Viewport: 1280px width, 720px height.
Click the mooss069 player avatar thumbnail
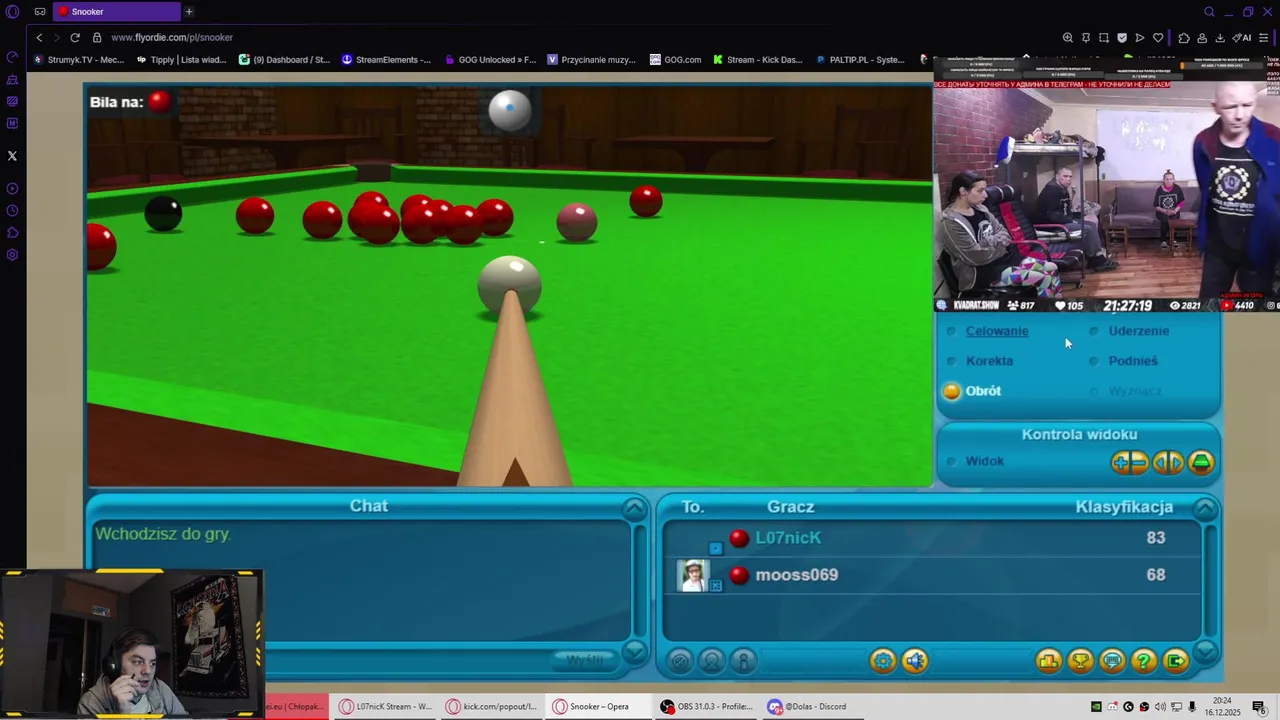[x=692, y=575]
